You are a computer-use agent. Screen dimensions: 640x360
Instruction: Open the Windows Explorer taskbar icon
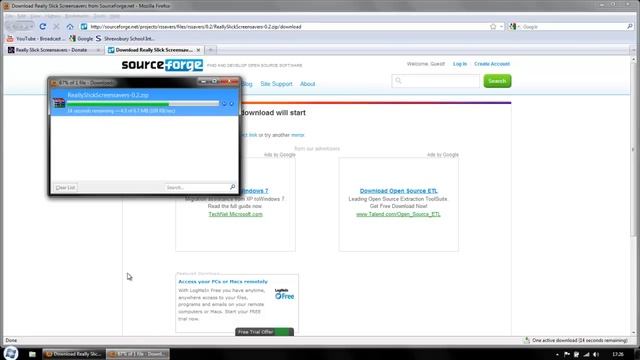[32, 354]
